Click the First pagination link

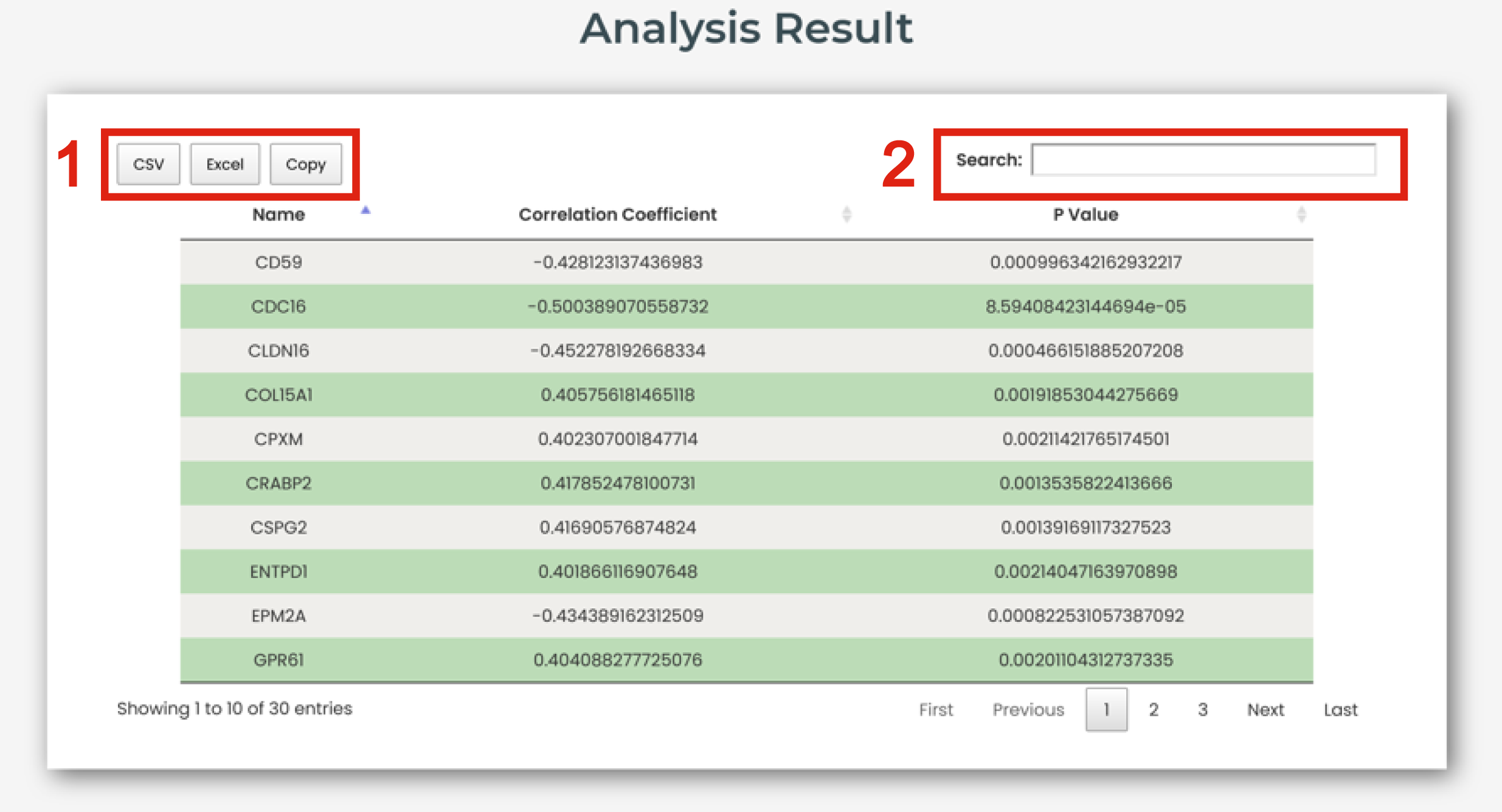936,709
